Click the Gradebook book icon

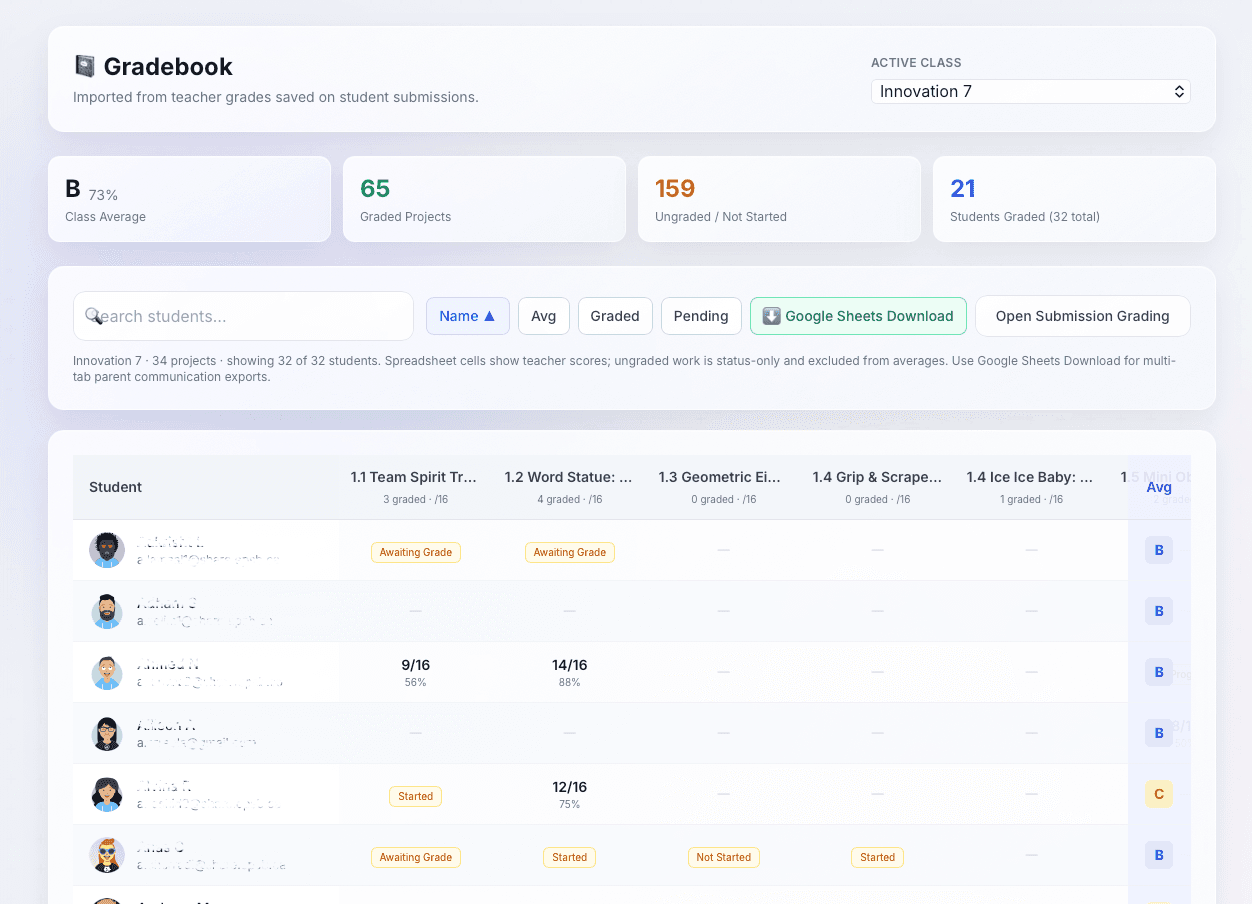point(83,67)
